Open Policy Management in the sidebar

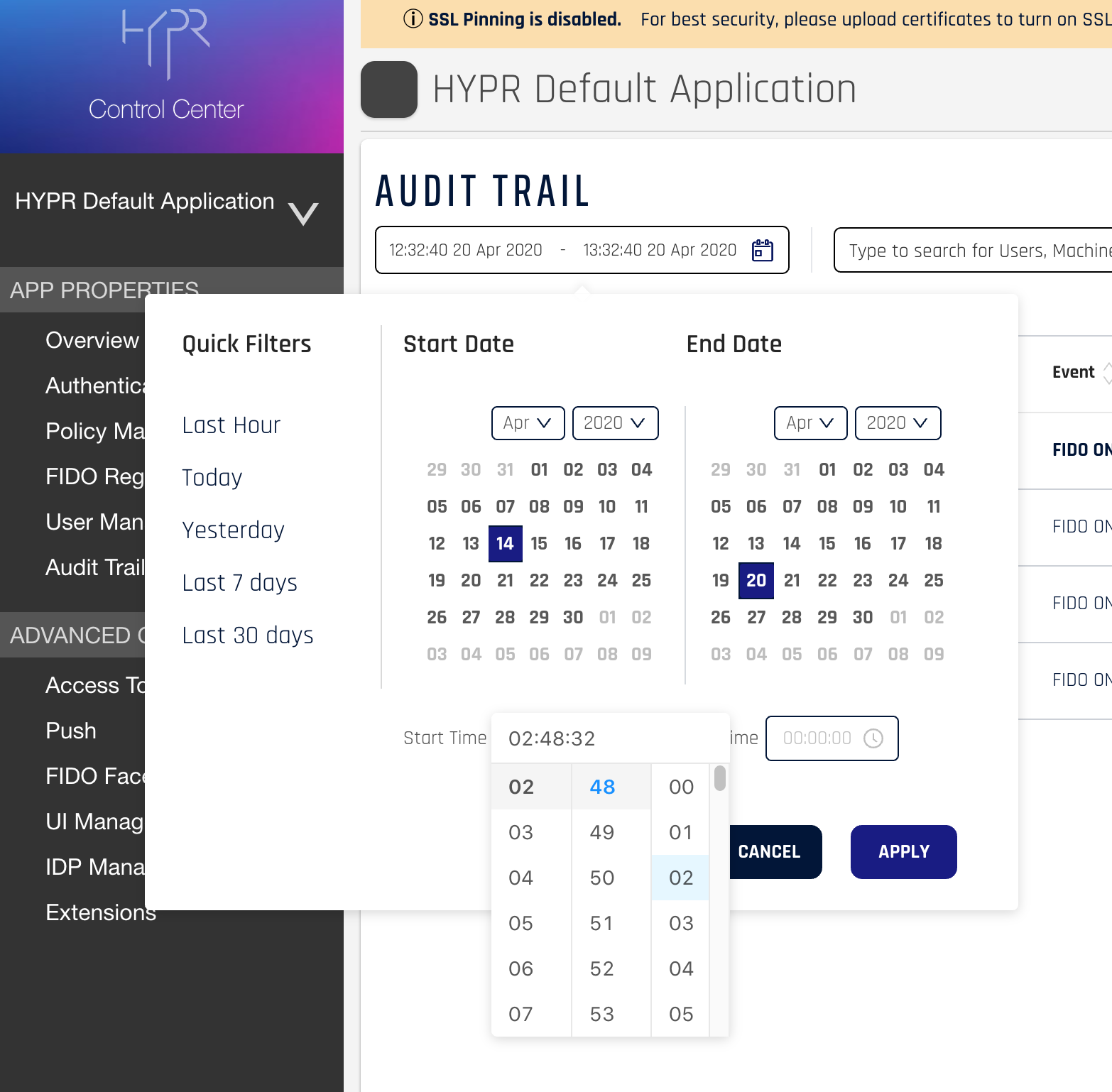click(95, 431)
